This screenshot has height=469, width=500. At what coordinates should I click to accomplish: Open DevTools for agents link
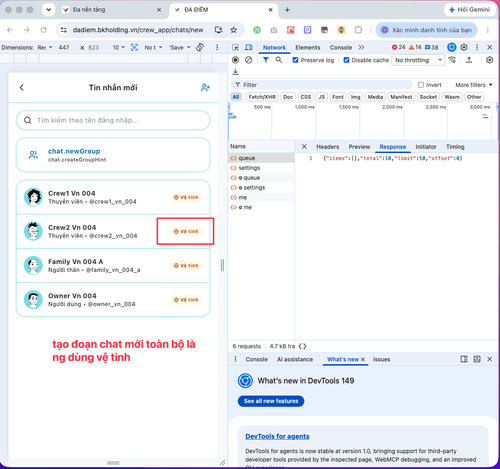click(x=277, y=436)
